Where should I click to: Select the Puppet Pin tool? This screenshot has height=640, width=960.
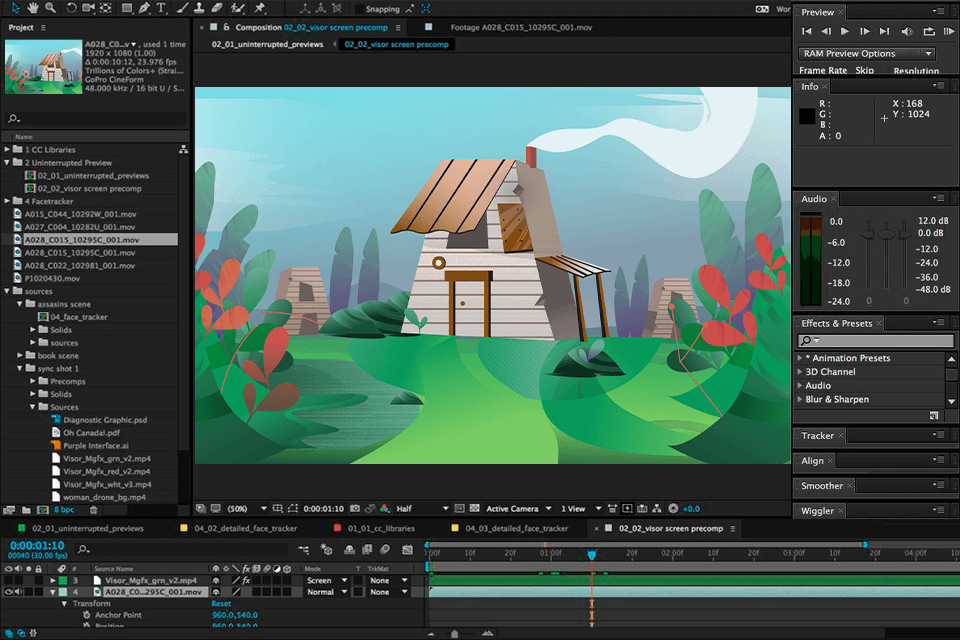pos(260,8)
